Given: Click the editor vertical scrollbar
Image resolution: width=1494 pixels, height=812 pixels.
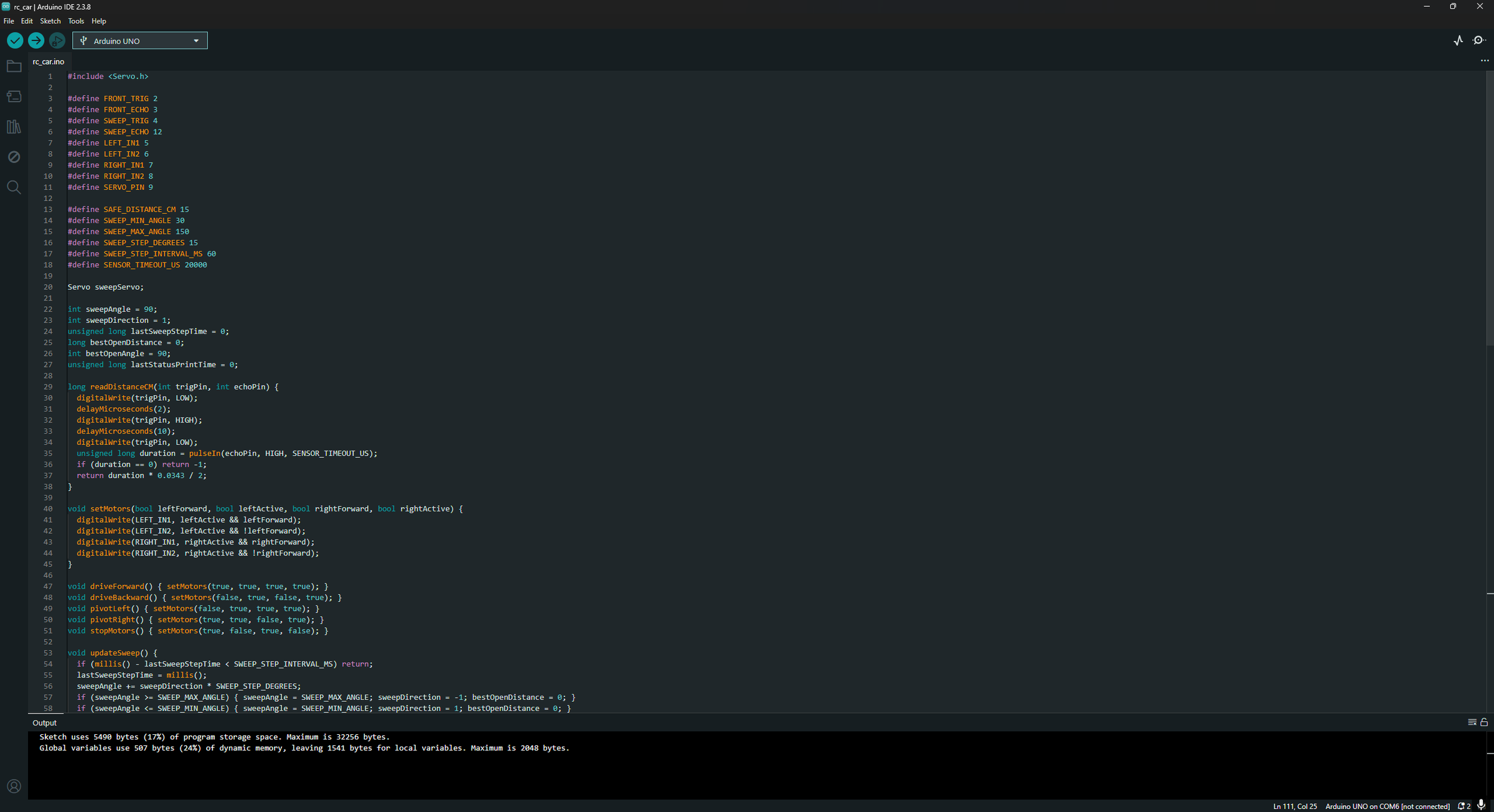Looking at the screenshot, I should coord(1490,208).
